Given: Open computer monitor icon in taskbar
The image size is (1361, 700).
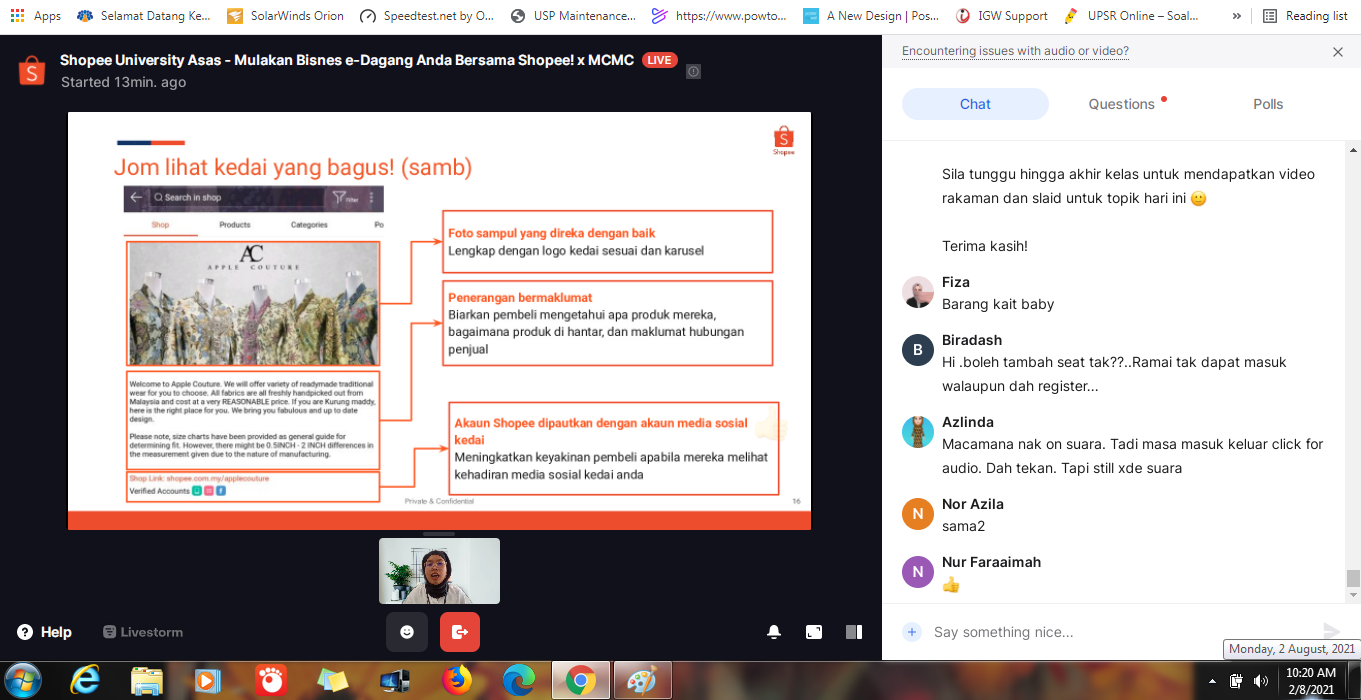Looking at the screenshot, I should (x=394, y=680).
